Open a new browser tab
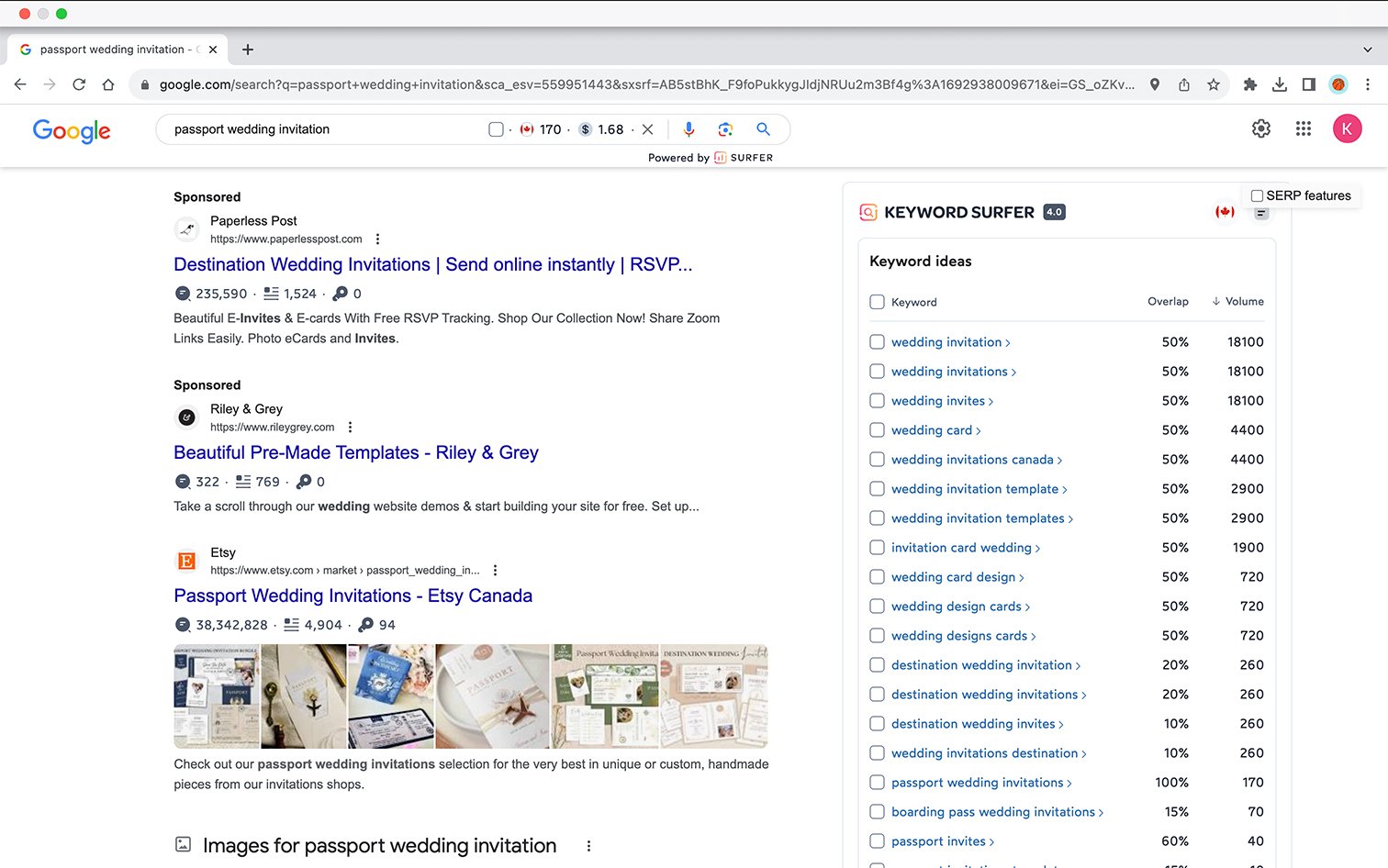Viewport: 1388px width, 868px height. click(248, 50)
